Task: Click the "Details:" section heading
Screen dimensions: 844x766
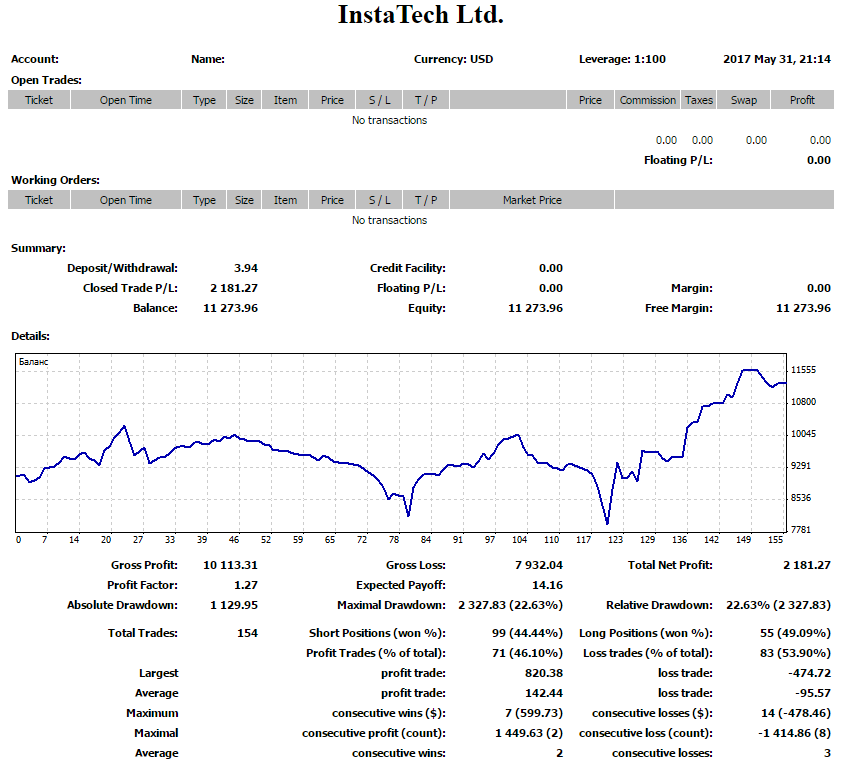Action: point(30,336)
